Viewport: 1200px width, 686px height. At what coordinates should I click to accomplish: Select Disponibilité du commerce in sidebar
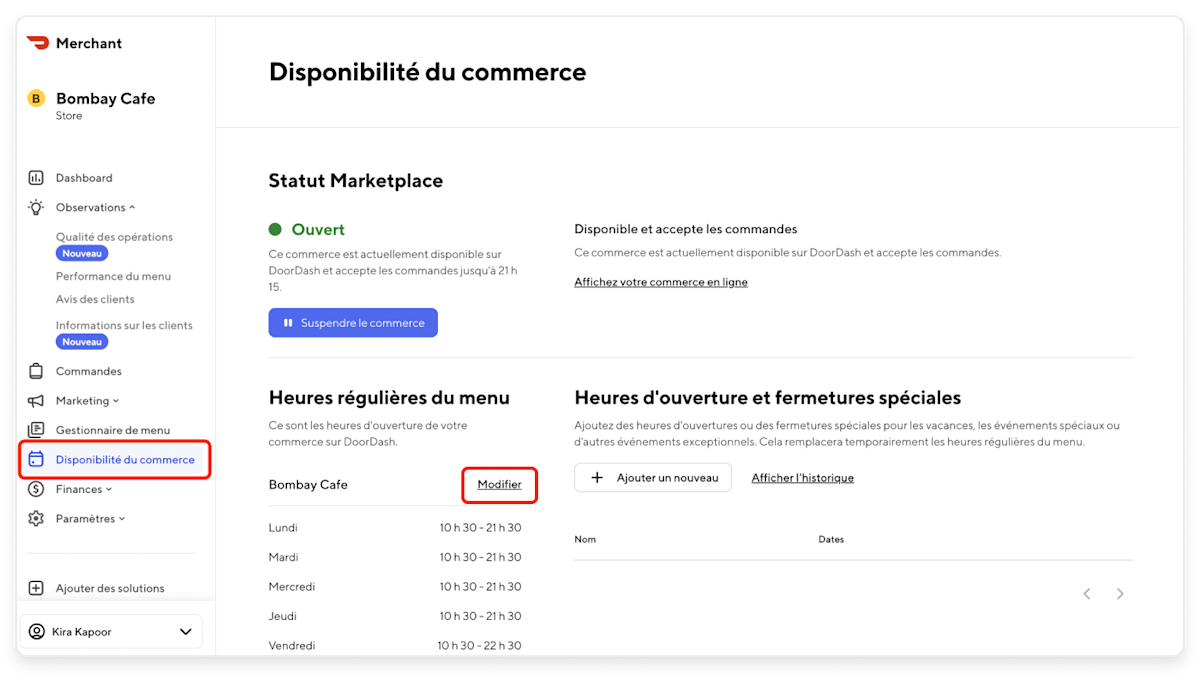point(114,460)
